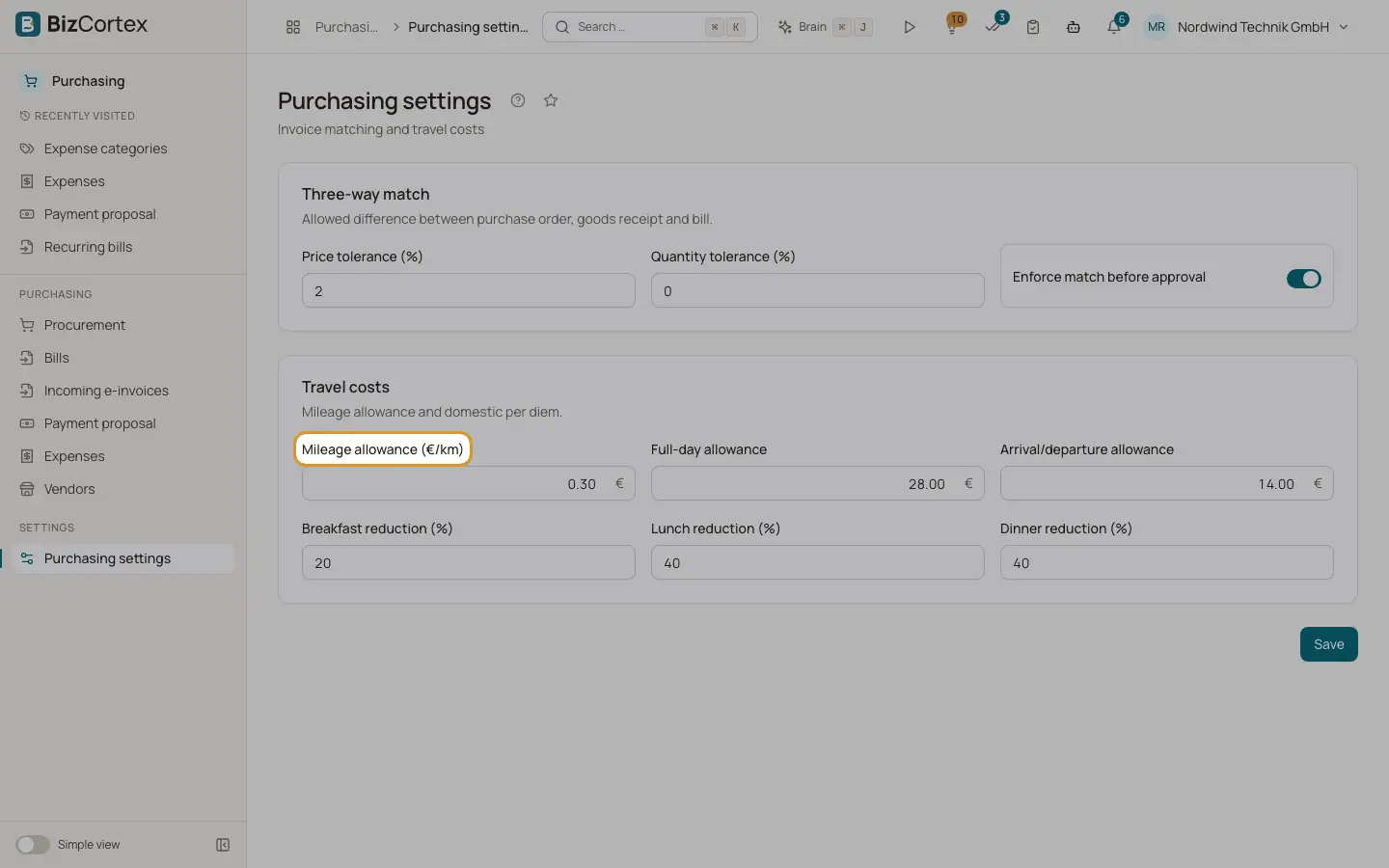Viewport: 1389px width, 868px height.
Task: Click the Mileage allowance input showing 0.30
Action: click(x=469, y=483)
